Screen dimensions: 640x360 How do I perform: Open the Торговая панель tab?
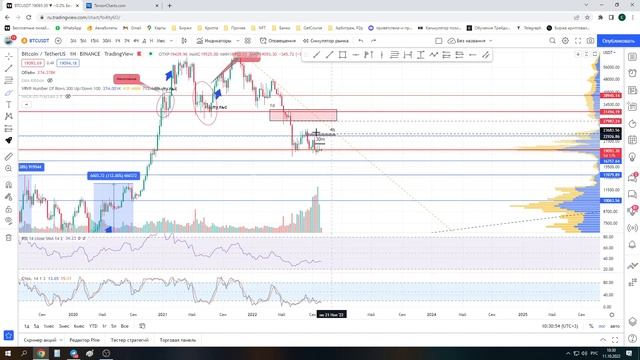[178, 340]
